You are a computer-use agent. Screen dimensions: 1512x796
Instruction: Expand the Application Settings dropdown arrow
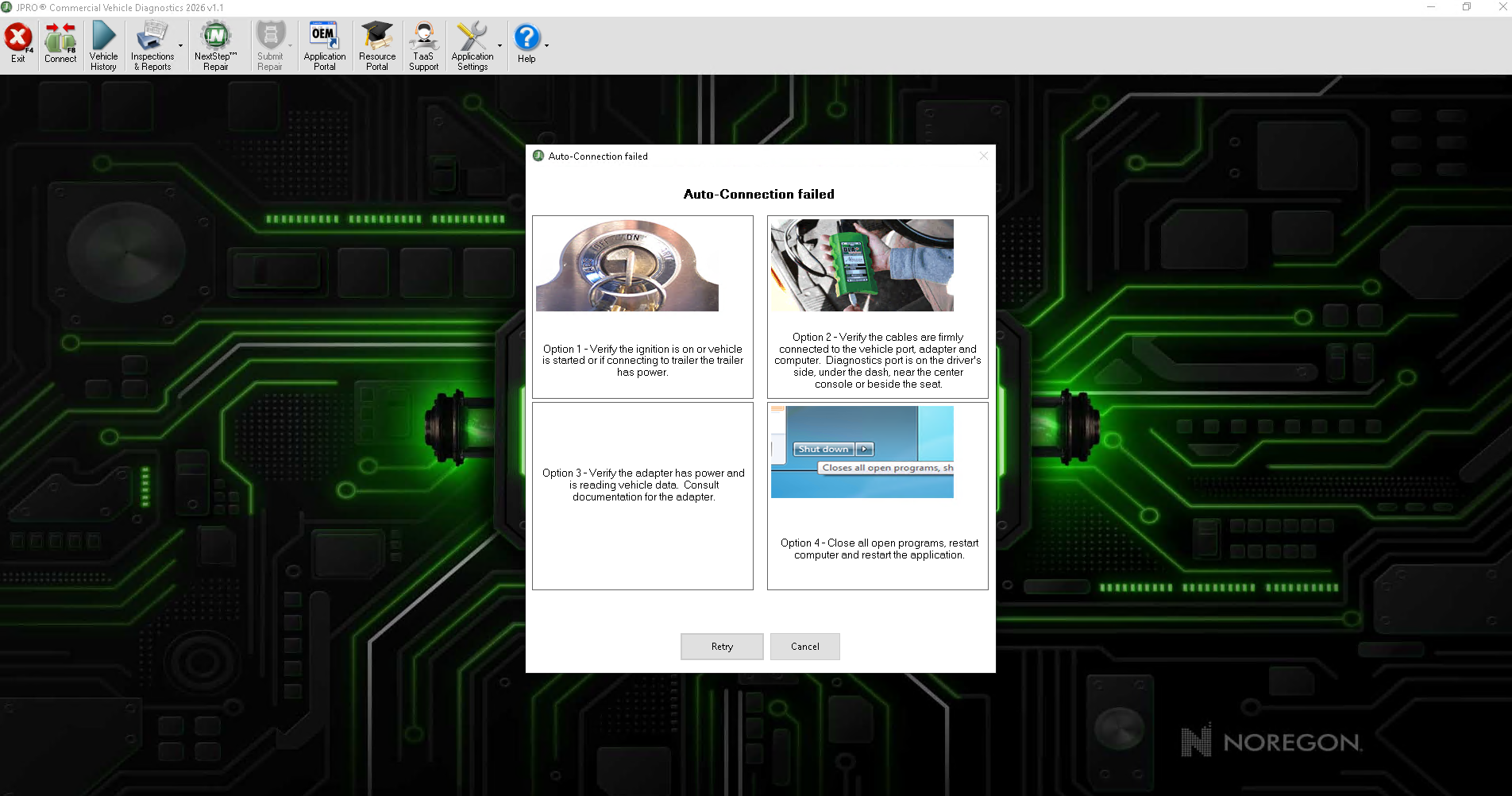tap(499, 46)
